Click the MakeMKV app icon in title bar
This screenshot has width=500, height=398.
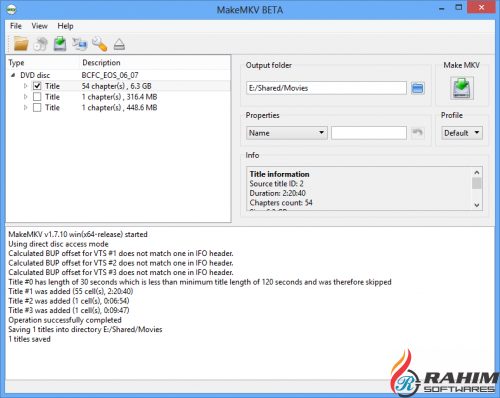coord(11,9)
